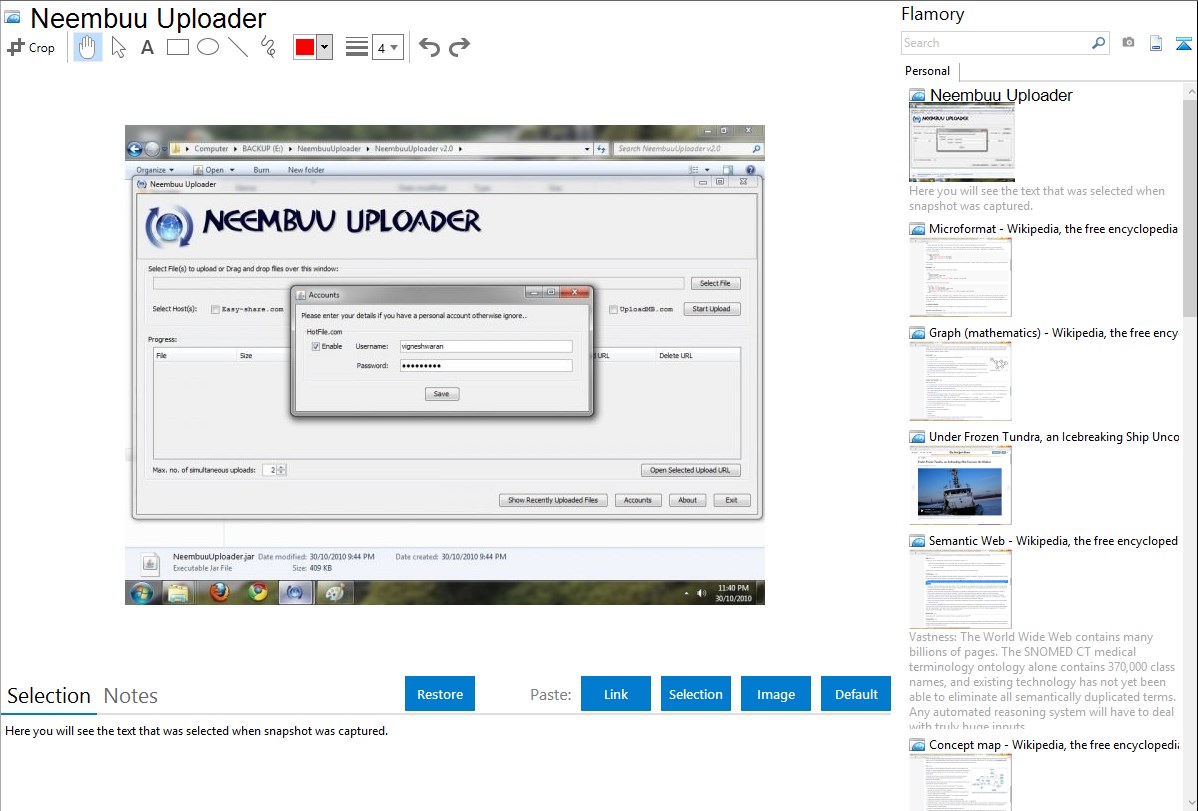Screen dimensions: 1198x811
Task: Click the Restore button
Action: tap(440, 694)
